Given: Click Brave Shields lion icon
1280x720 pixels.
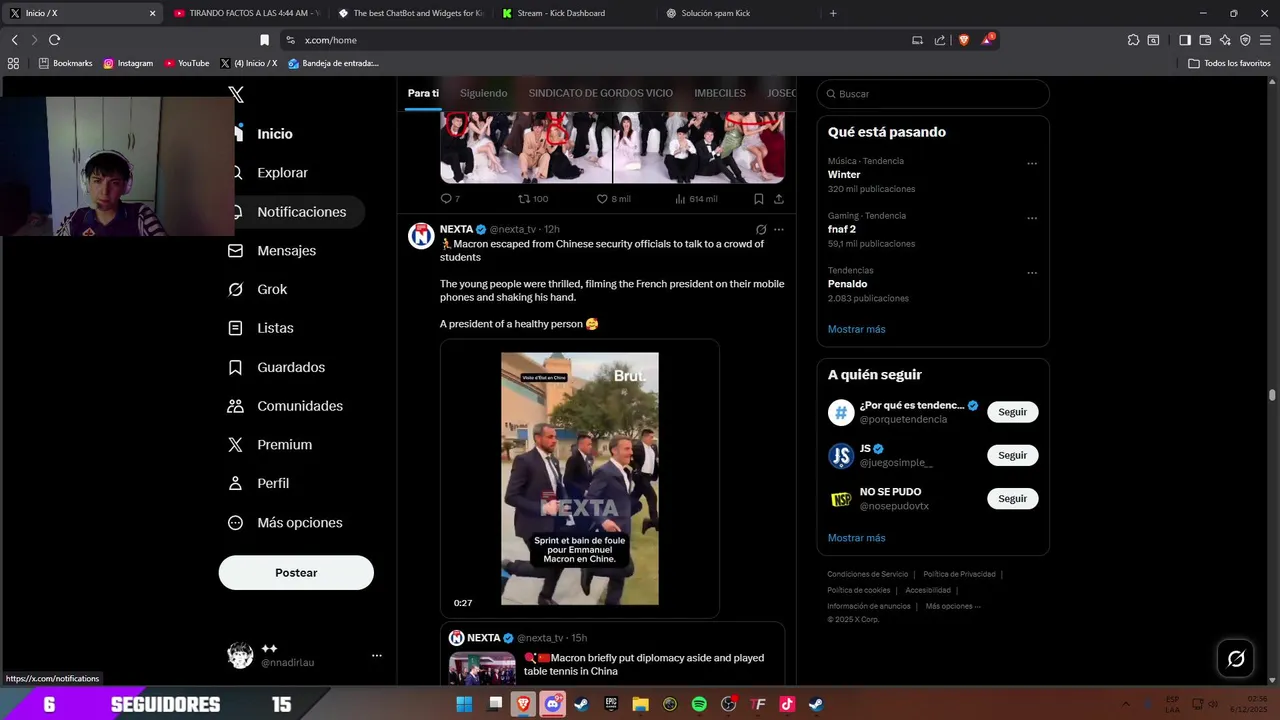Looking at the screenshot, I should [x=964, y=40].
